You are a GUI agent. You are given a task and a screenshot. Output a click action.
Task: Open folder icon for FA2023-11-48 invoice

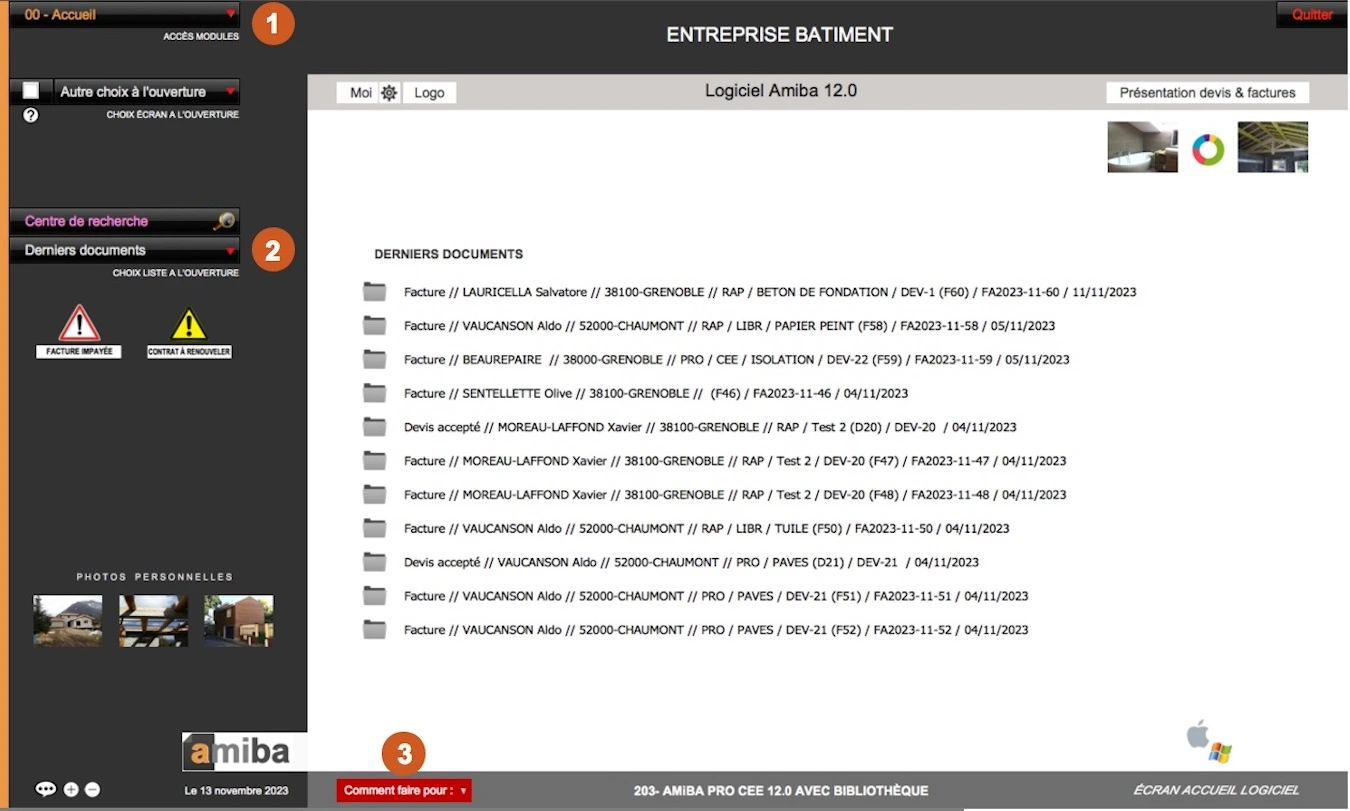coord(375,494)
